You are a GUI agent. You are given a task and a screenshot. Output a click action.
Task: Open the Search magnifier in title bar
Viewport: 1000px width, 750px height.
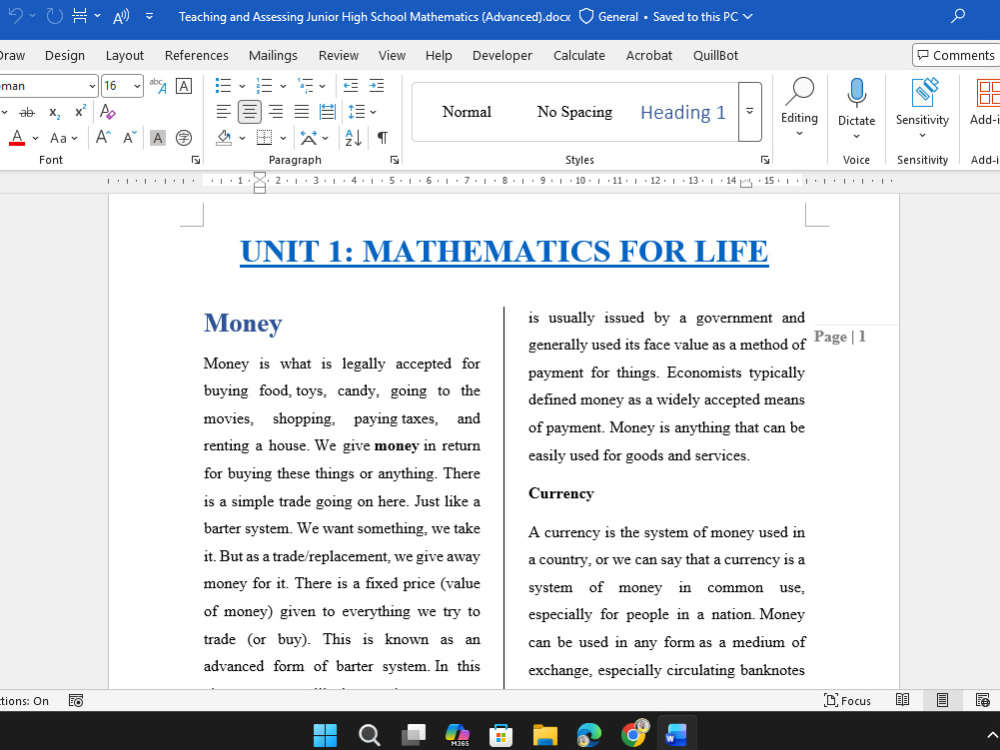tap(958, 17)
